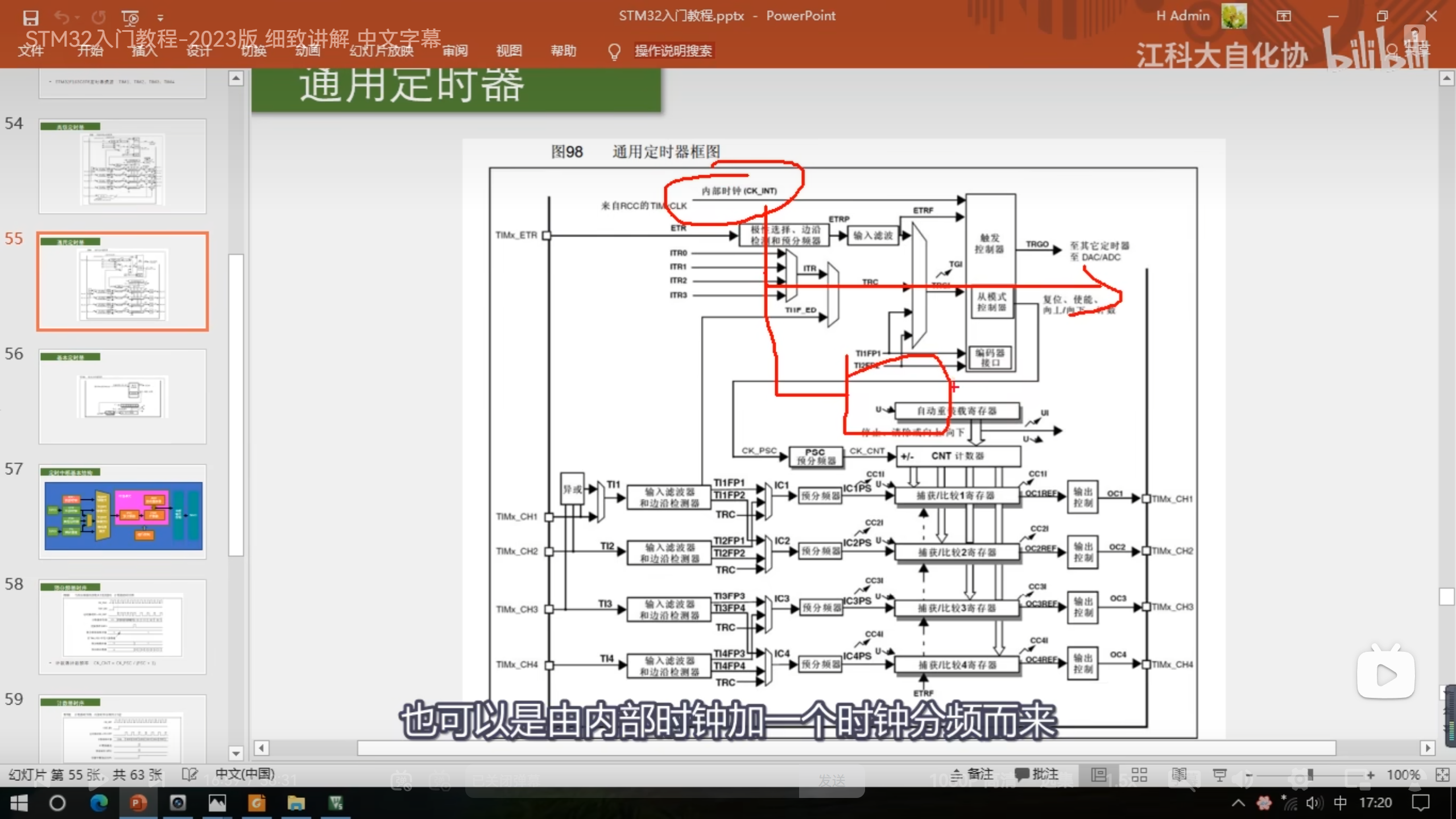Expand the Undo history dropdown arrow

(77, 18)
